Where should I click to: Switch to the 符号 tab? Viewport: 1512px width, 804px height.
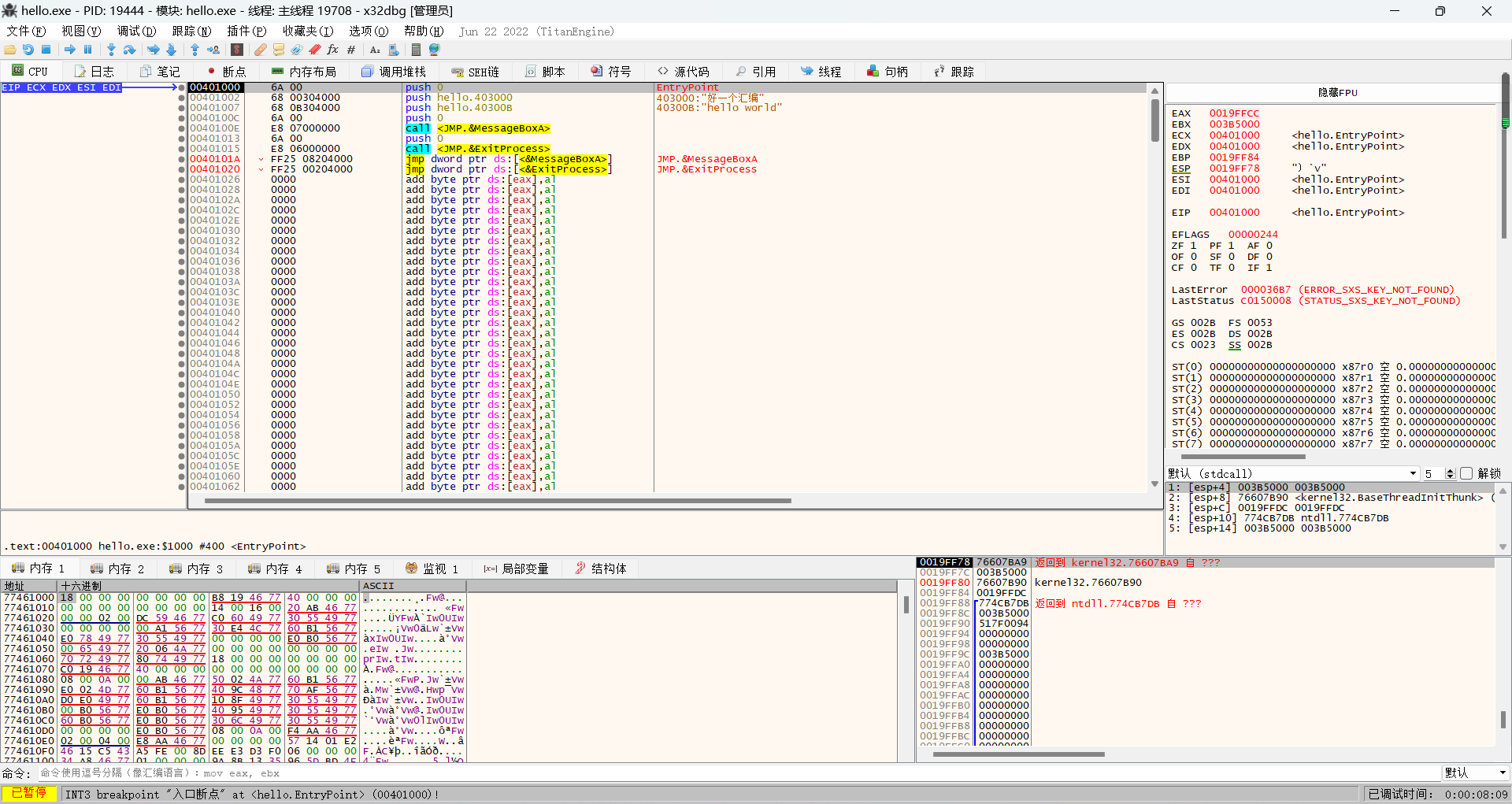pos(611,71)
